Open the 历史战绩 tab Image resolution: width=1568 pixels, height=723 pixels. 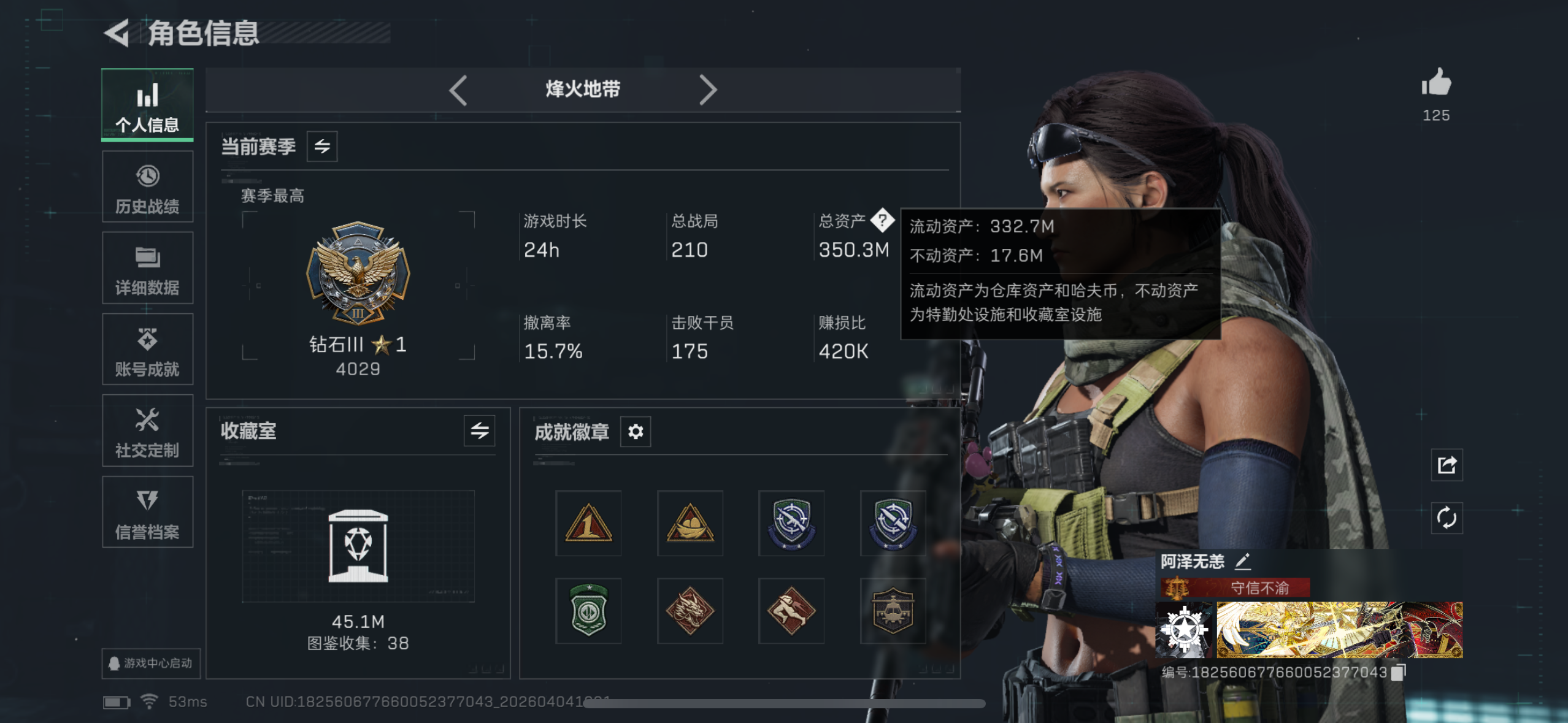coord(147,187)
